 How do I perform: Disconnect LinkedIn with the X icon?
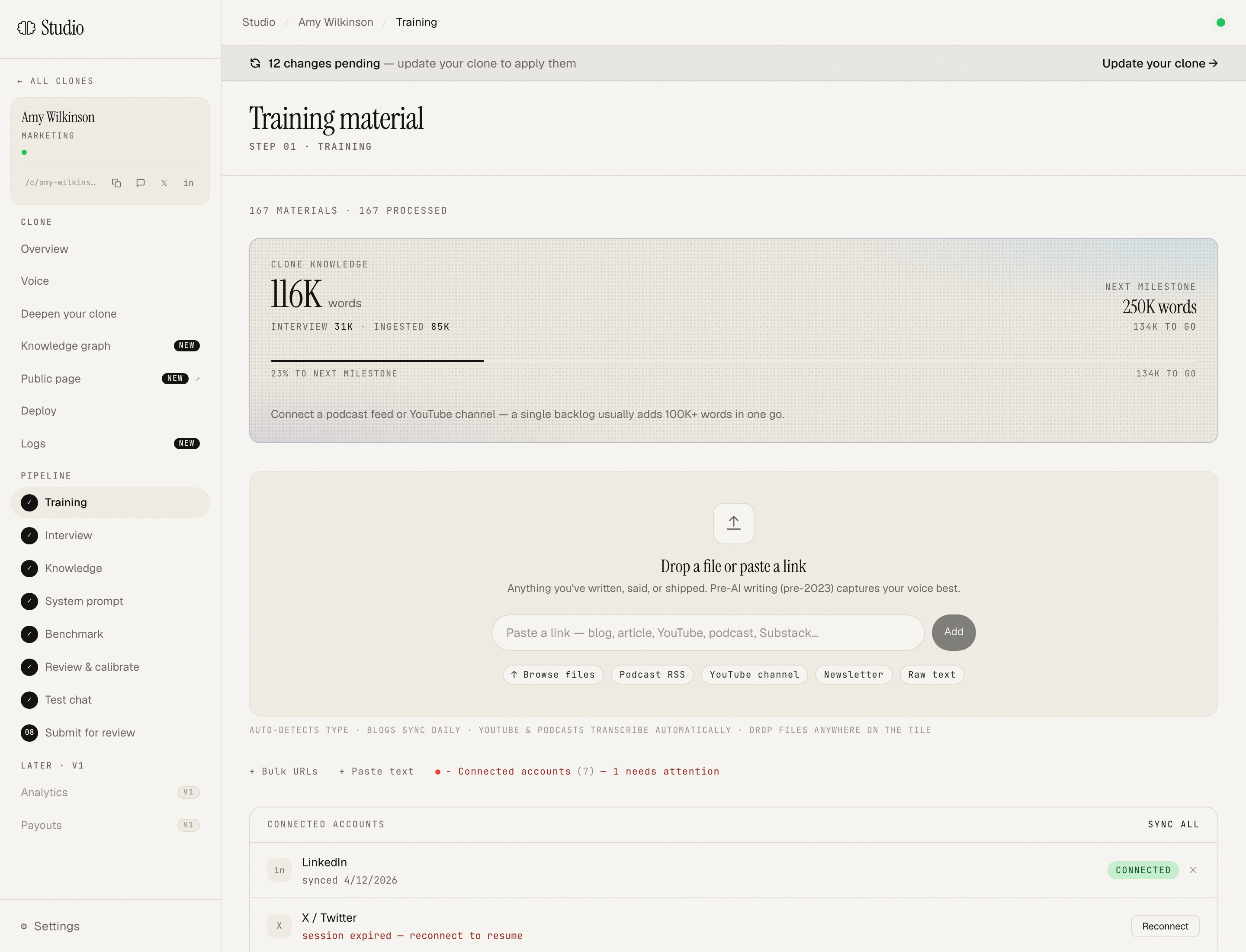[1193, 870]
